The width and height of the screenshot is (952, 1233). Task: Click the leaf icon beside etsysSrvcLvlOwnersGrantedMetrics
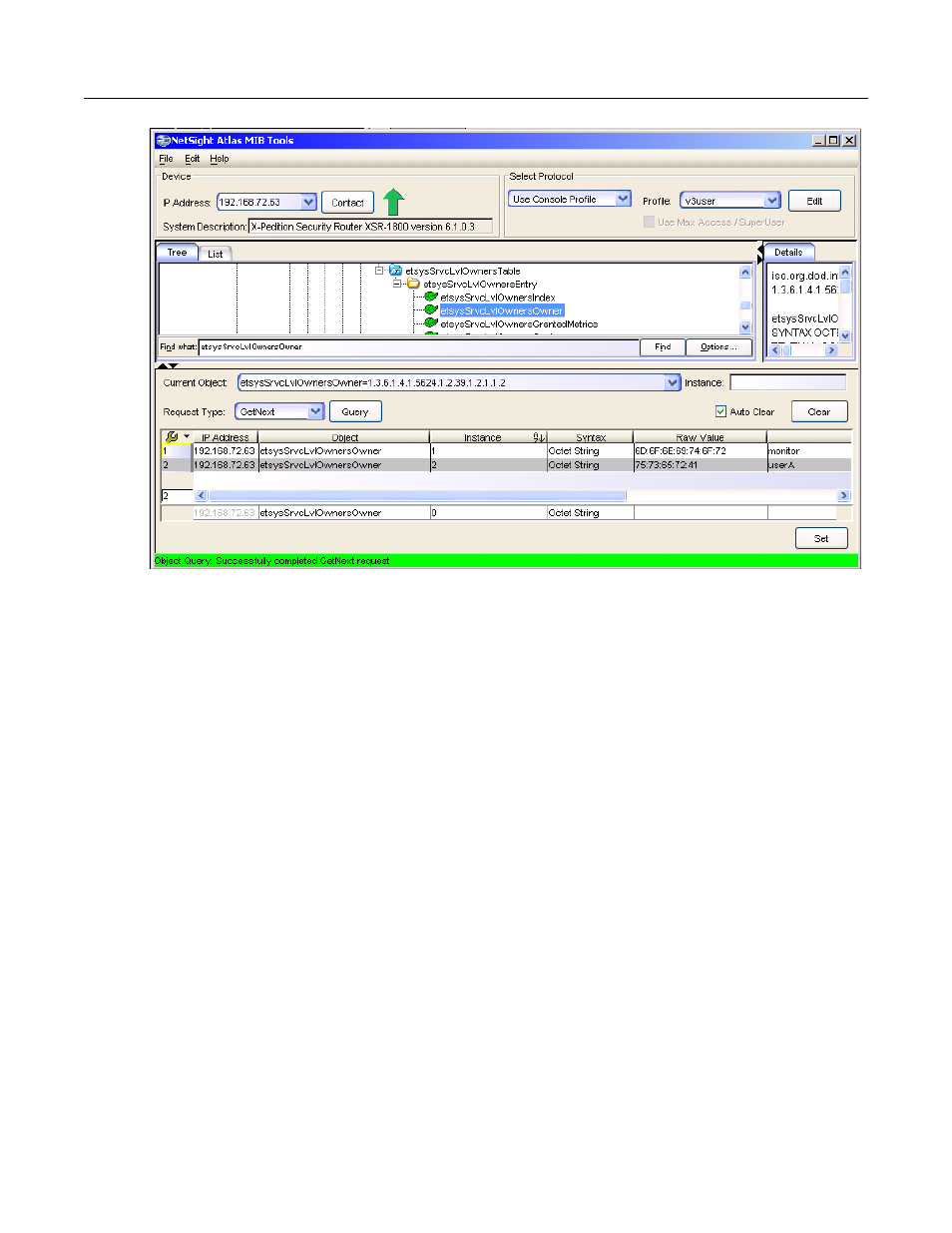[431, 322]
